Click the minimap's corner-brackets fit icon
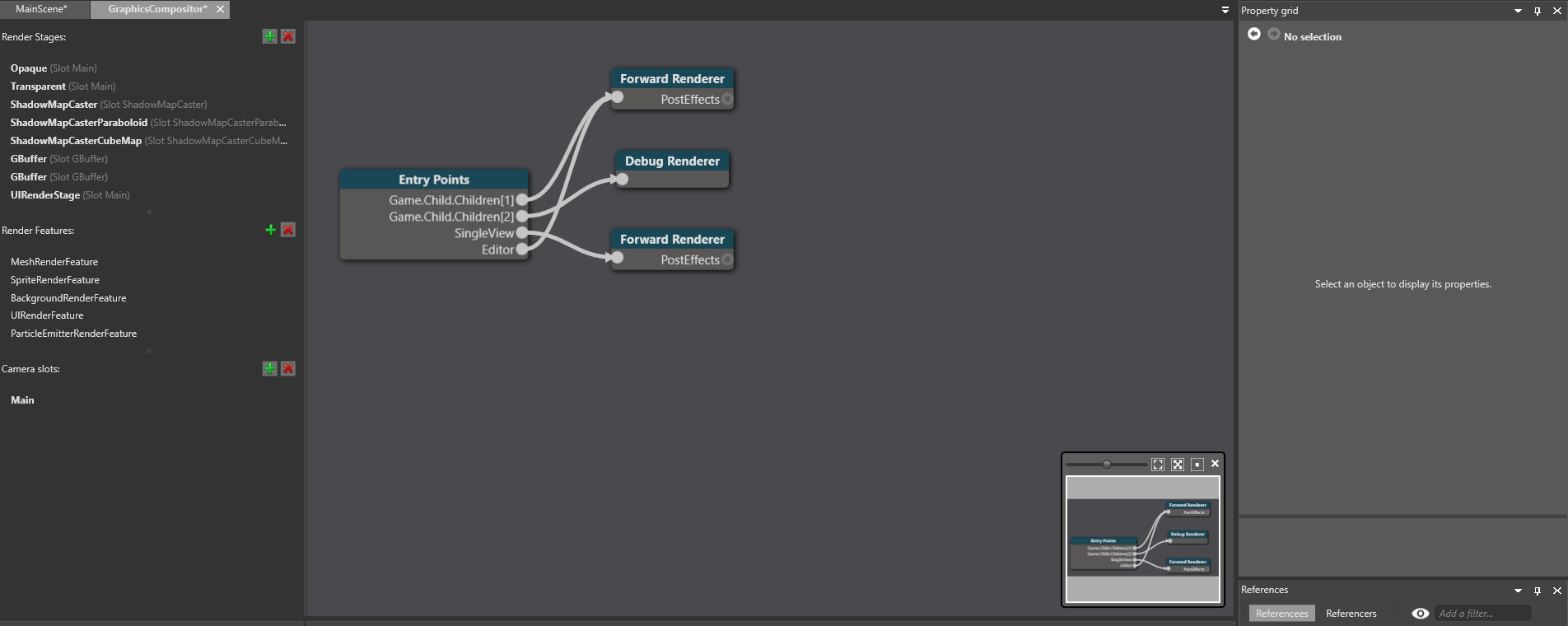Screen dimensions: 1568x626 1158,465
